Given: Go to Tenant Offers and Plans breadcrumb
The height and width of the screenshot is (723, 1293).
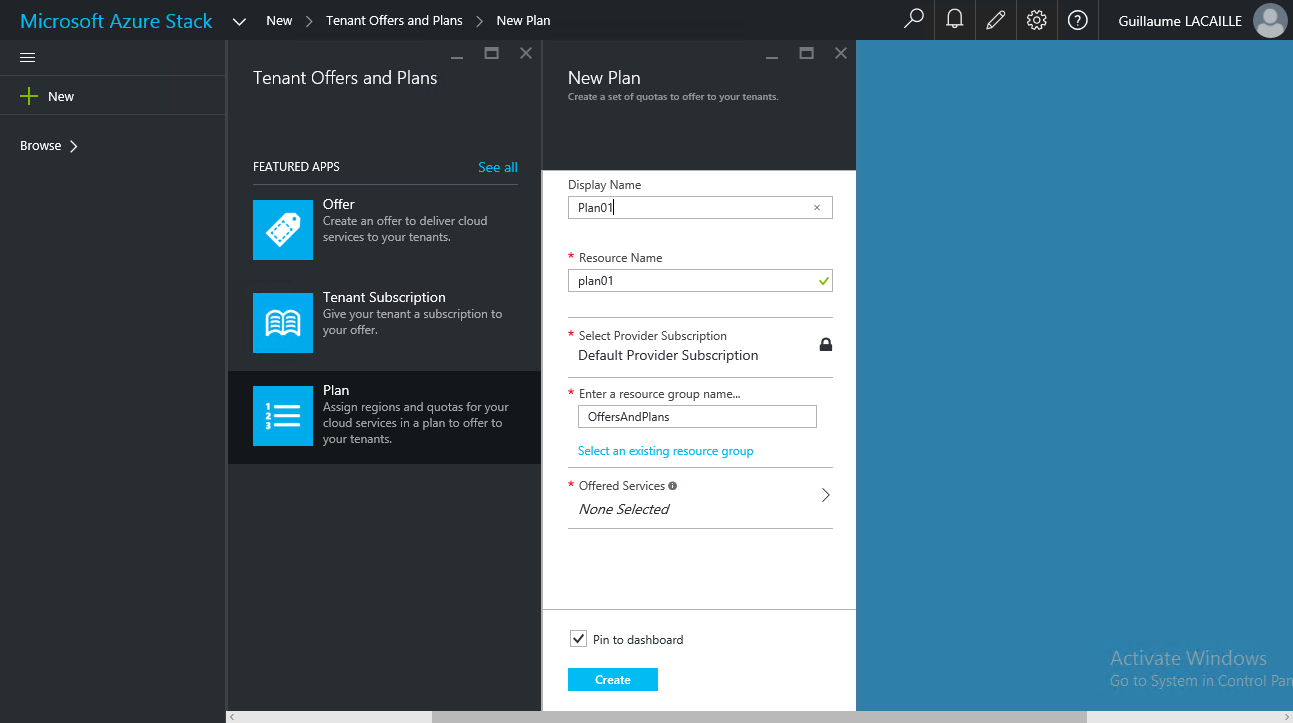Looking at the screenshot, I should tap(394, 20).
